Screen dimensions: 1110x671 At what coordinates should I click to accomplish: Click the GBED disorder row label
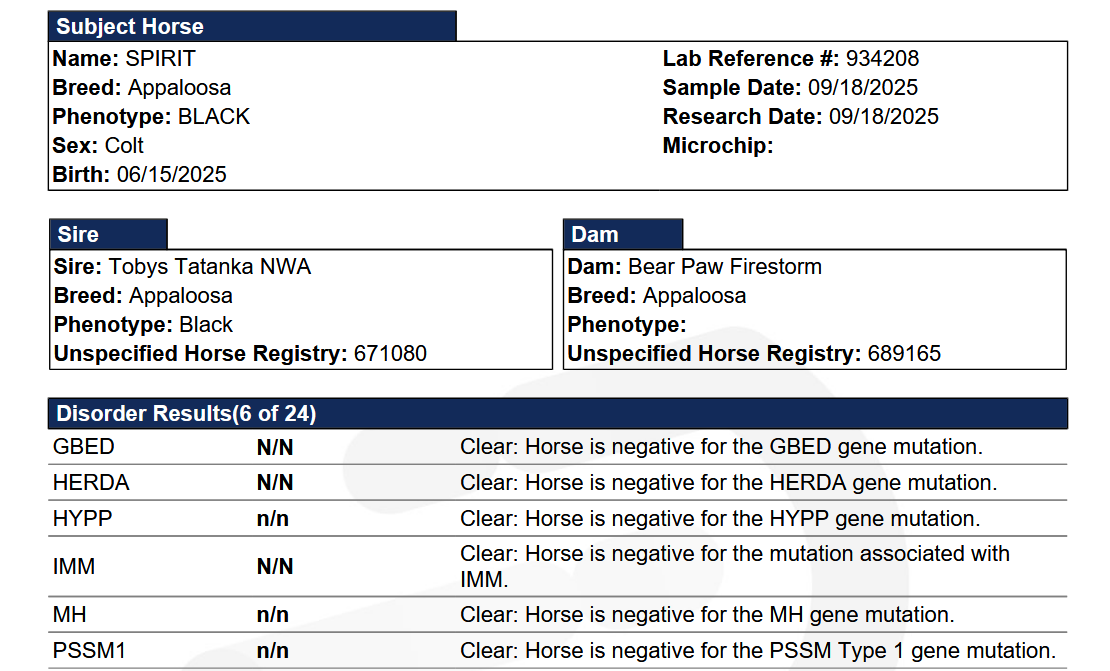[x=84, y=448]
